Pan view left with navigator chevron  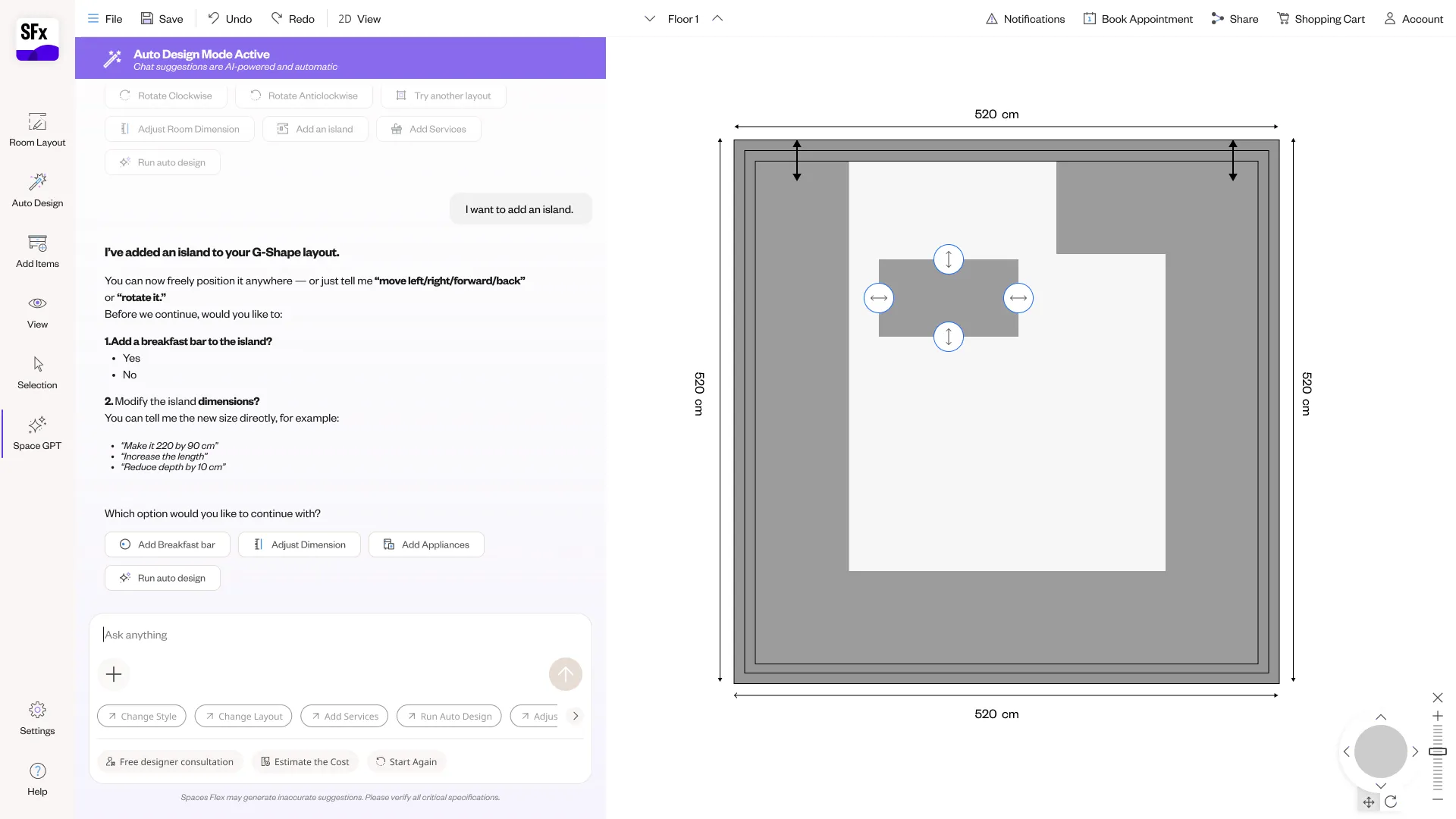pyautogui.click(x=1346, y=752)
